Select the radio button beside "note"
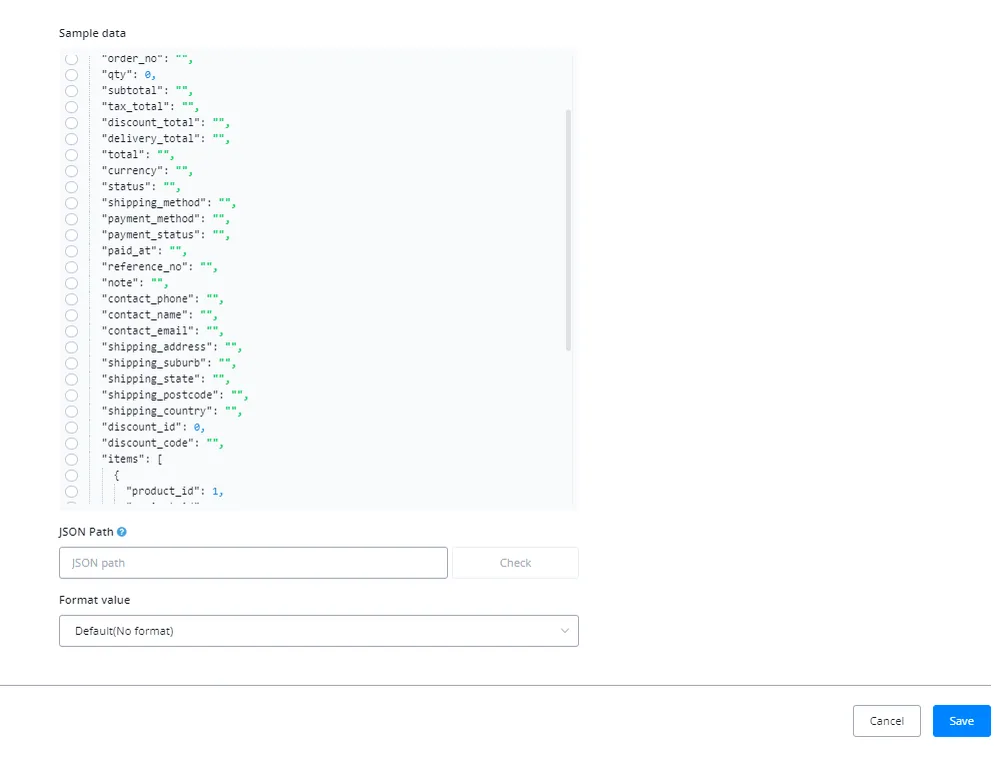The height and width of the screenshot is (758, 1004). click(x=71, y=283)
